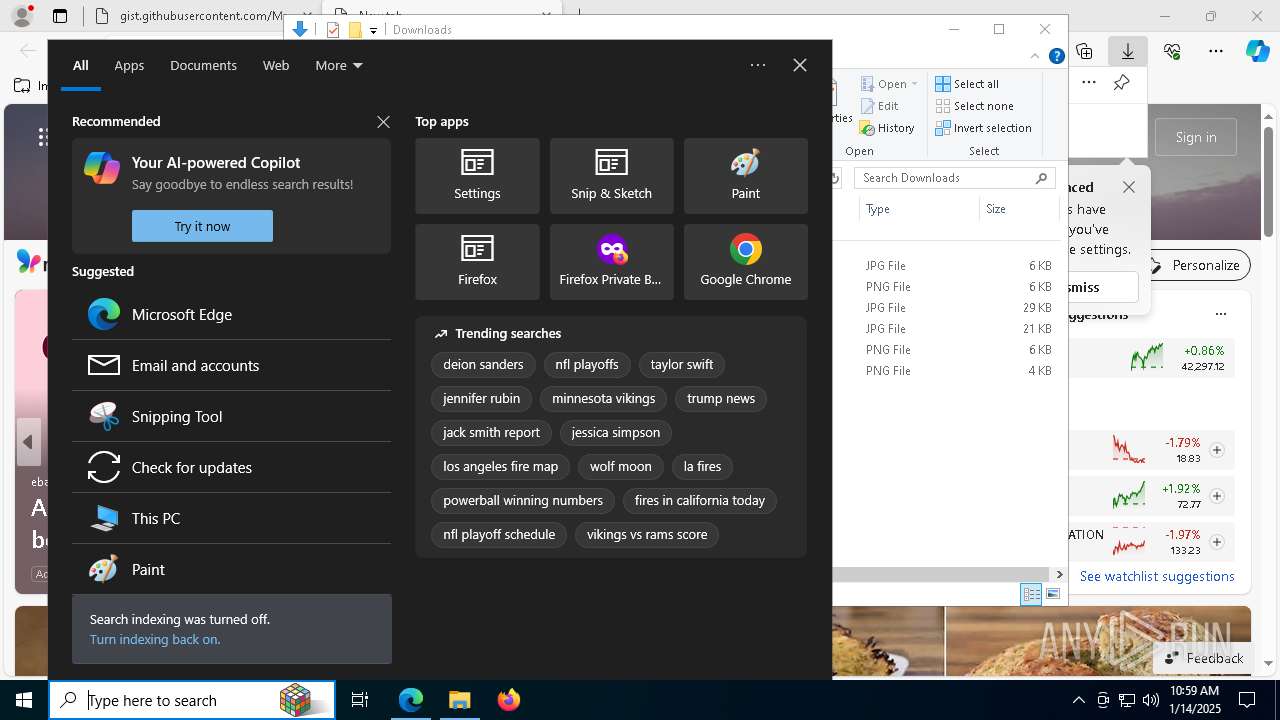1280x720 pixels.
Task: Click Sign in button on page
Action: click(x=1196, y=137)
